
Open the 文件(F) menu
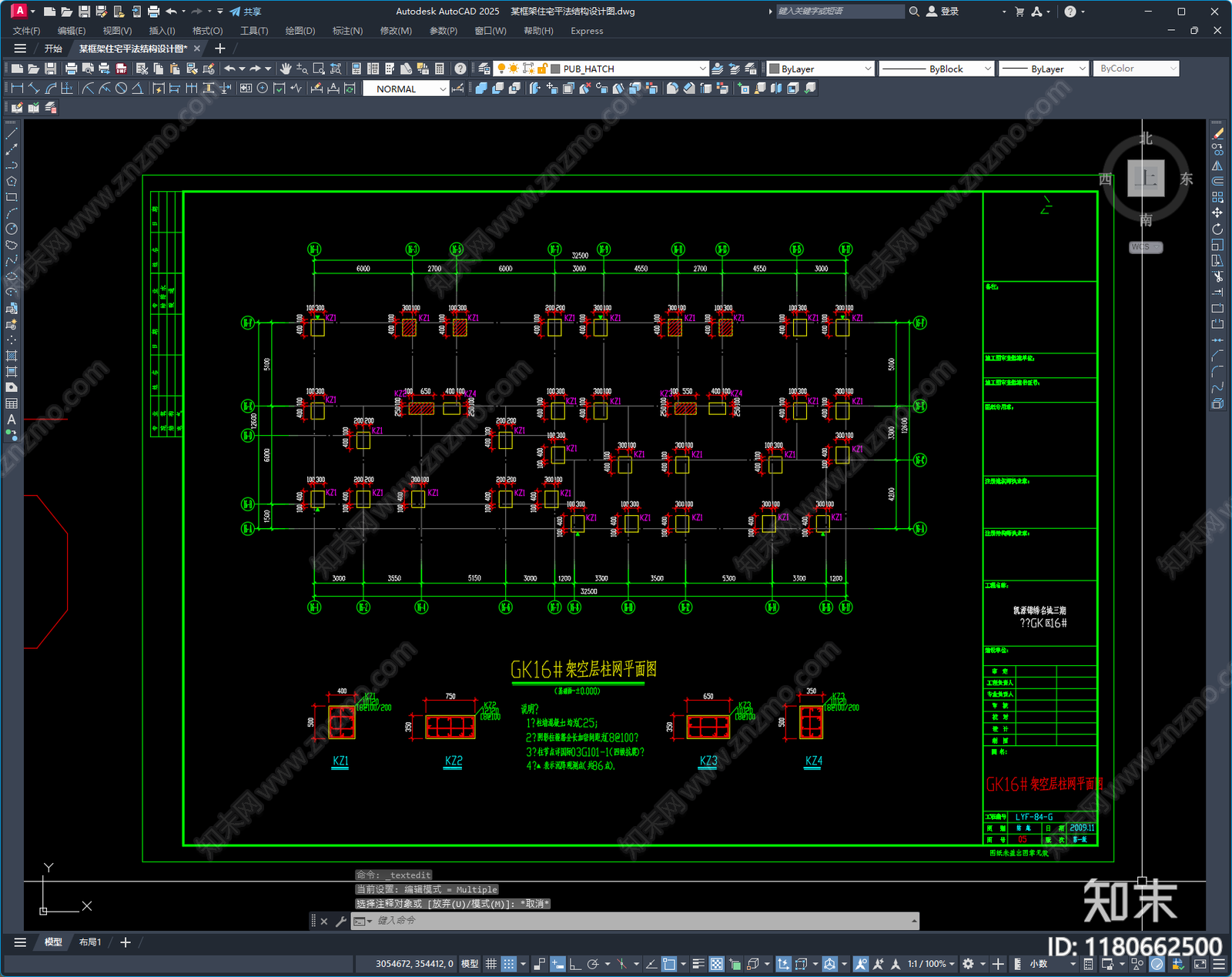27,31
